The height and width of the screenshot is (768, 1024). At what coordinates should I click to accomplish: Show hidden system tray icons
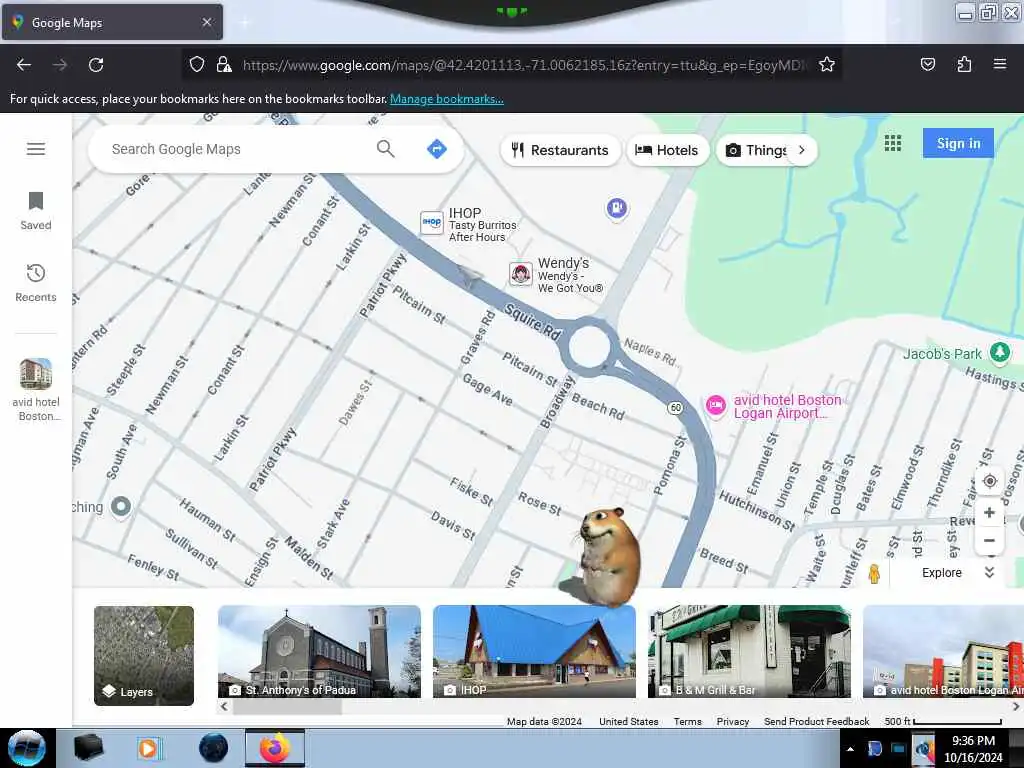[850, 749]
